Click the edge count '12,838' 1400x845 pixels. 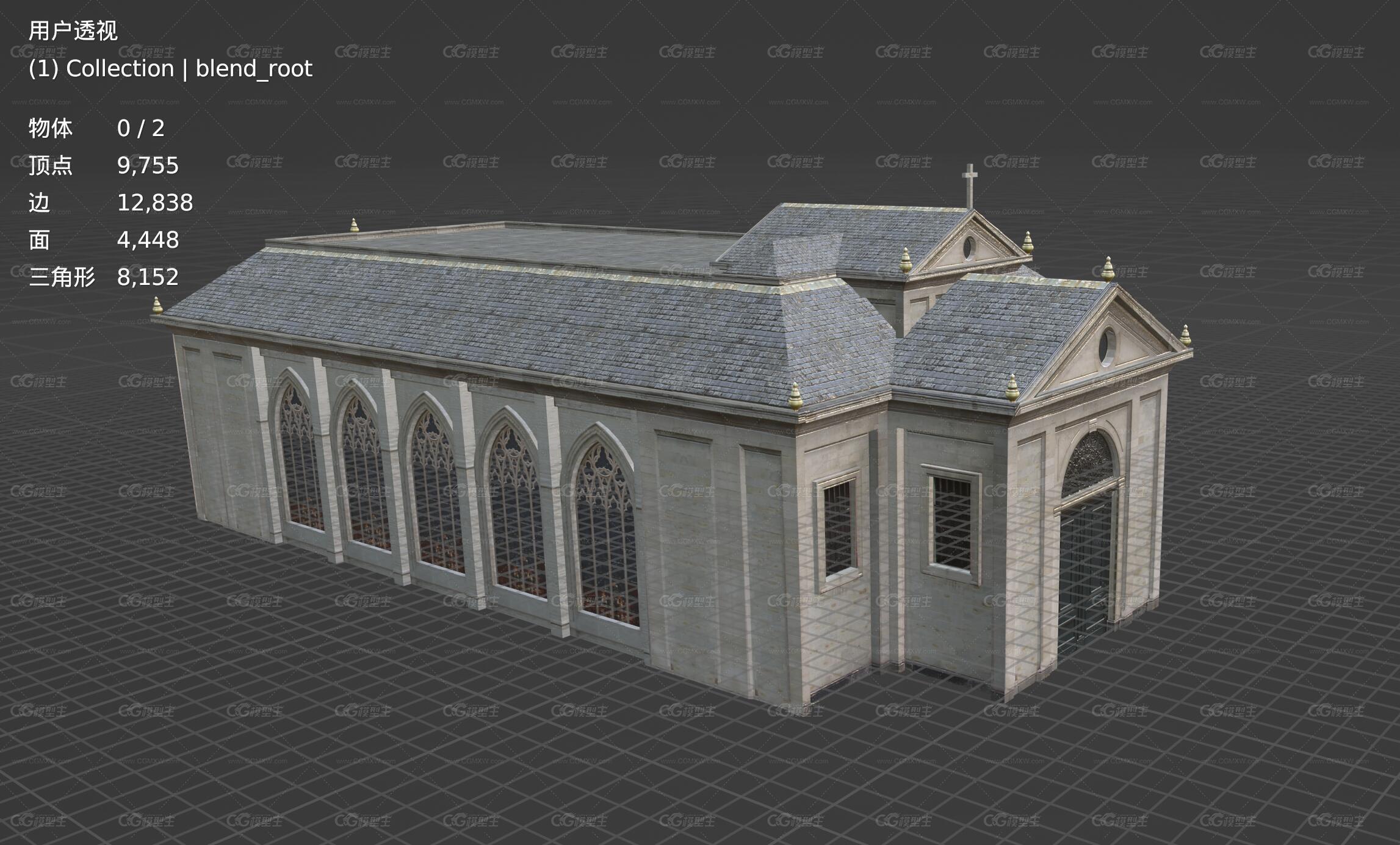click(155, 203)
